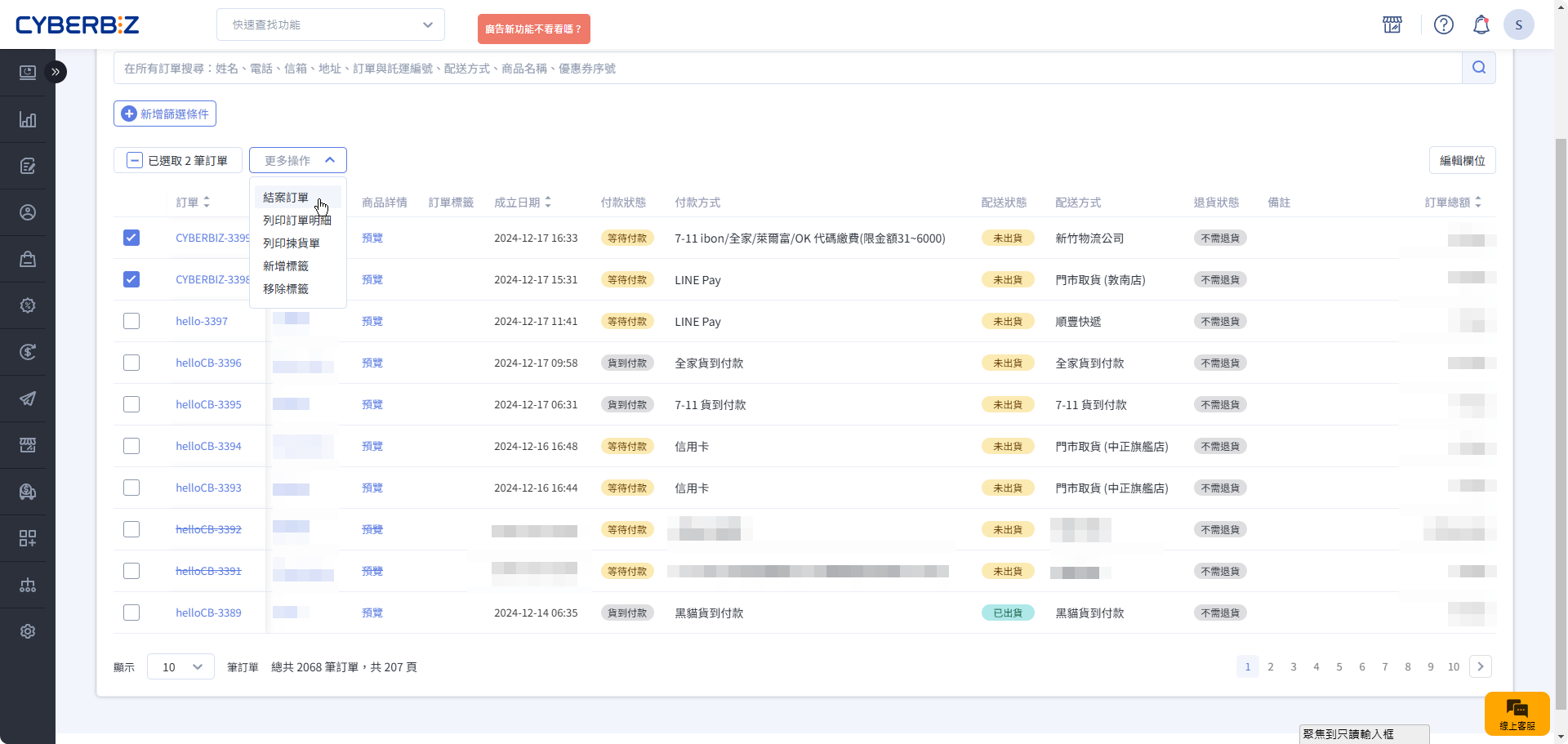Click the search magnifier icon

click(1478, 68)
